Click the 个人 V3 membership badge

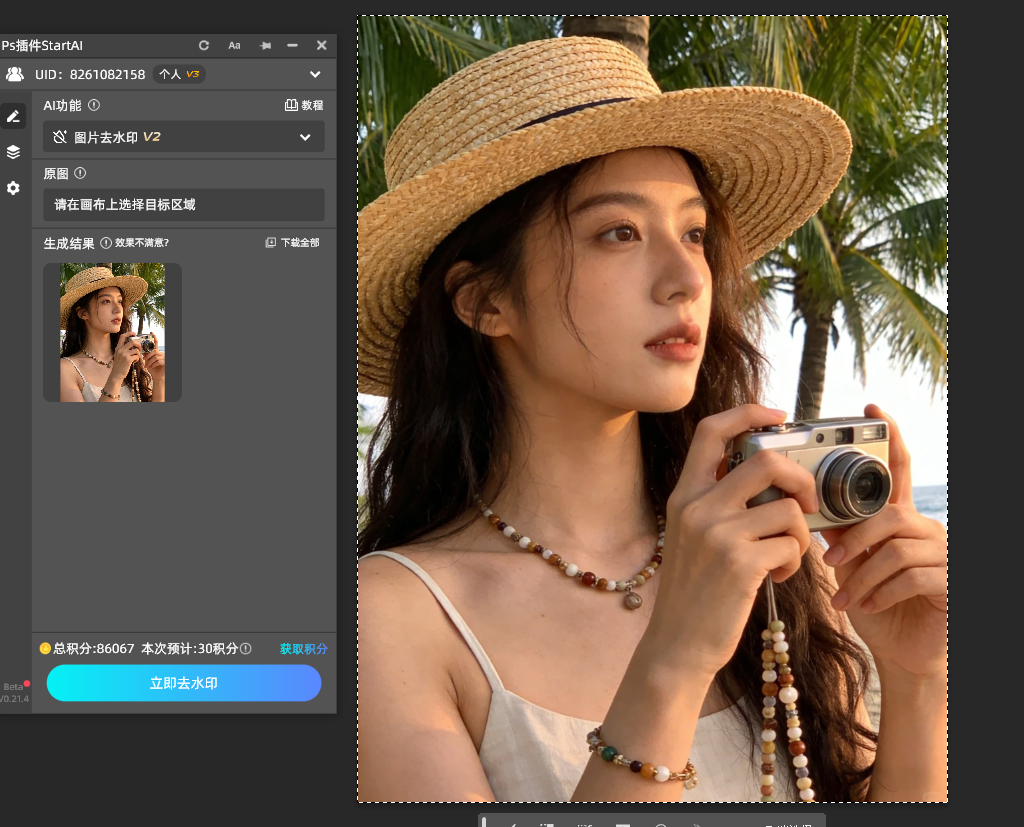[179, 74]
